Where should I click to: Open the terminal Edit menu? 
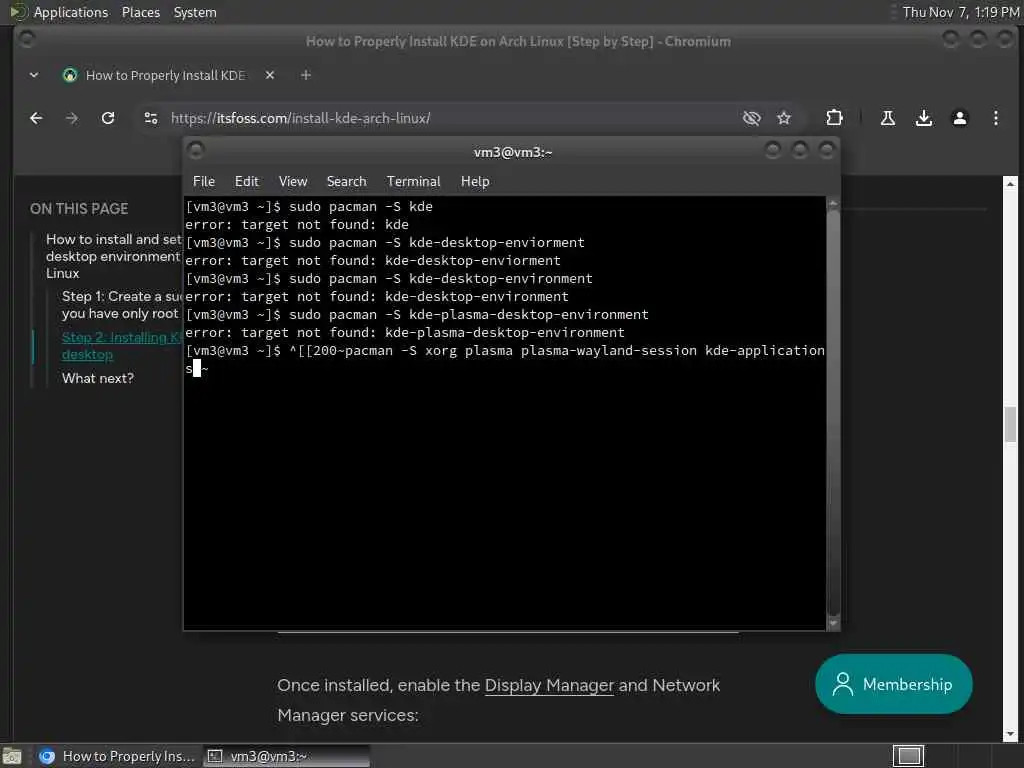point(247,182)
